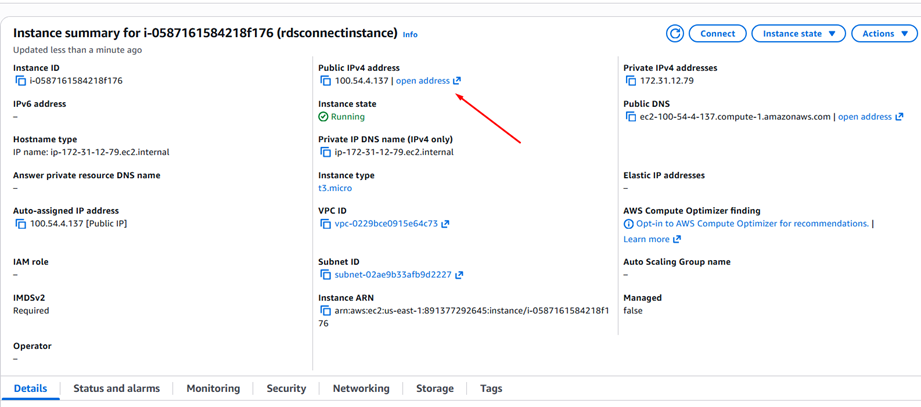921x407 pixels.
Task: Click the Running instance state text
Action: (348, 117)
